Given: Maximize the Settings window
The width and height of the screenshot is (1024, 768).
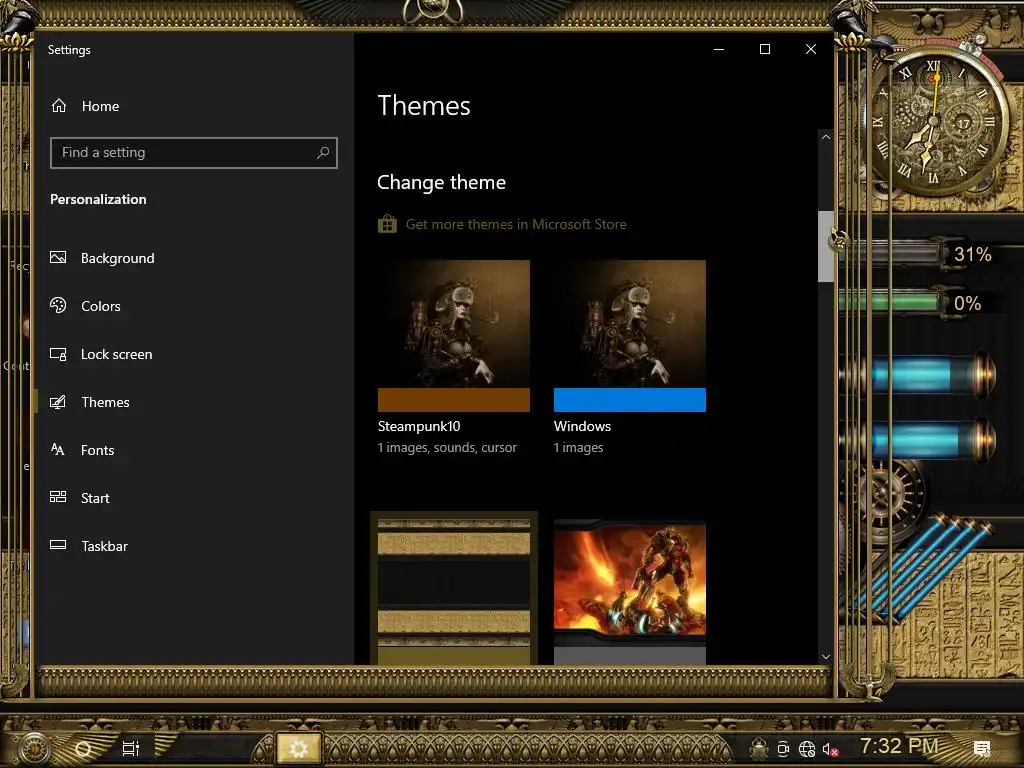Looking at the screenshot, I should click(x=765, y=50).
